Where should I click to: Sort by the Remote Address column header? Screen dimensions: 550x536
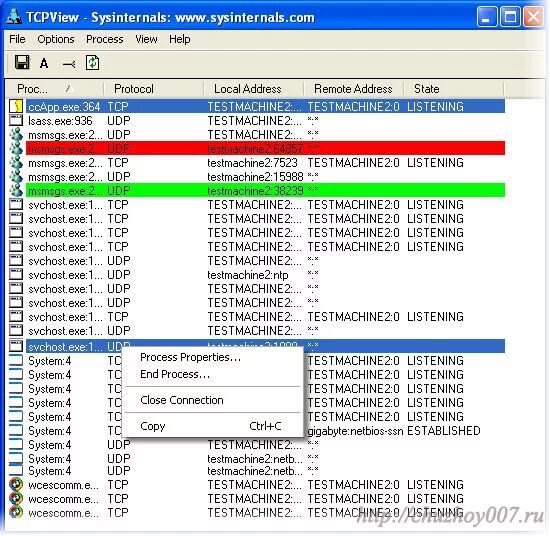[x=354, y=89]
